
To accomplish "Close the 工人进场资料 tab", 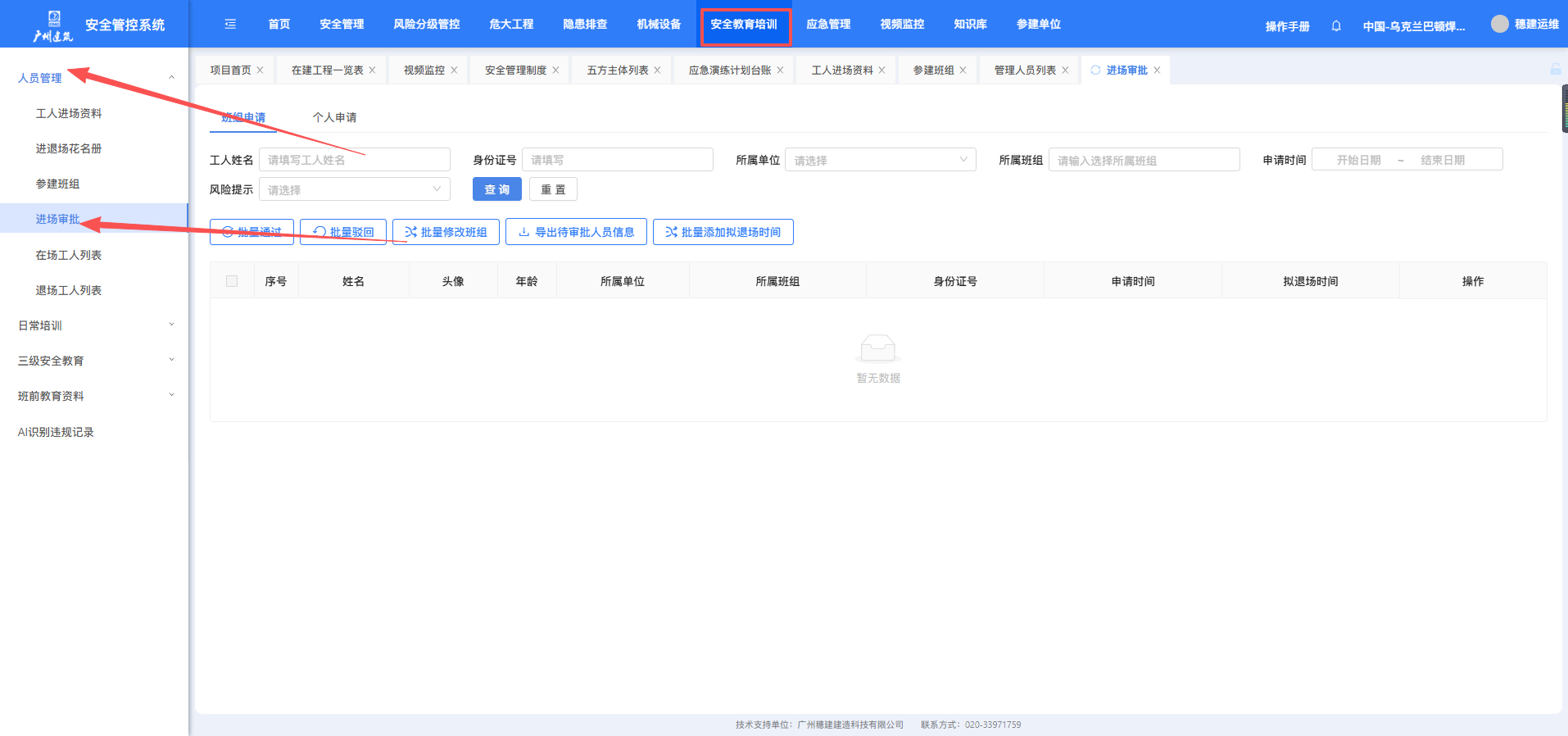I will (881, 70).
